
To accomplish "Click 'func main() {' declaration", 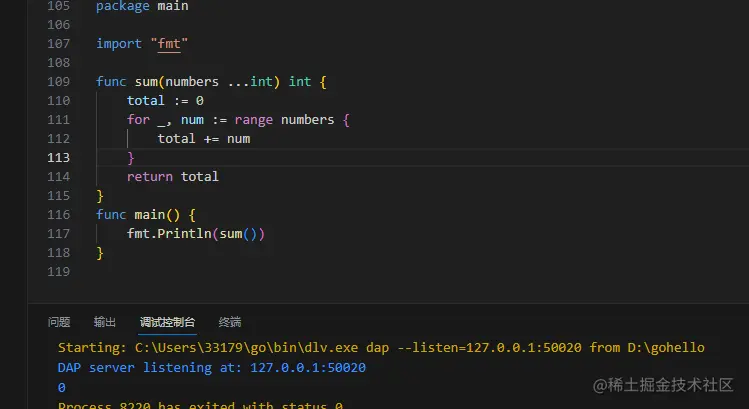I will pos(146,215).
